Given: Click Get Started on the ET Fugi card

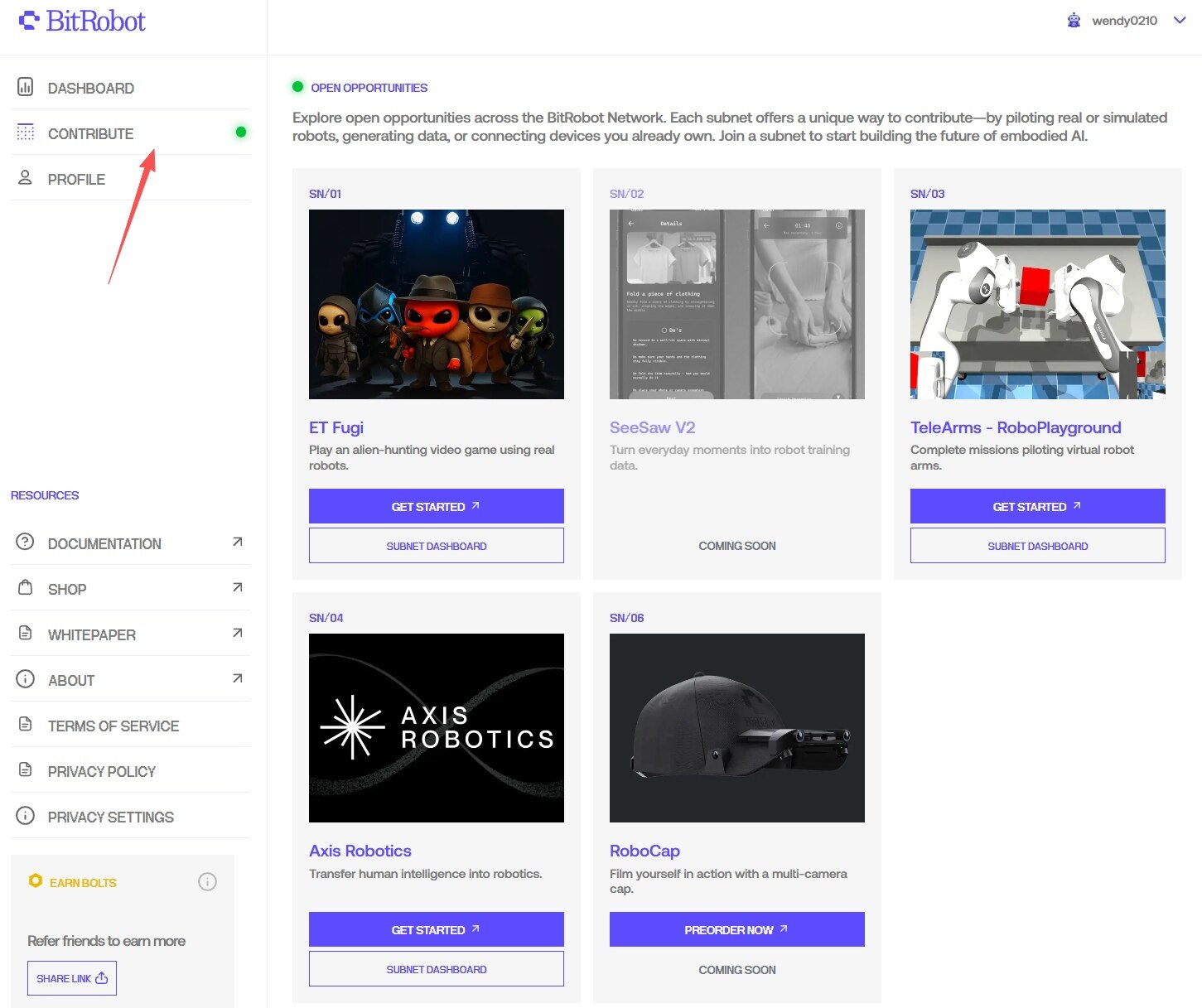Looking at the screenshot, I should coord(437,506).
